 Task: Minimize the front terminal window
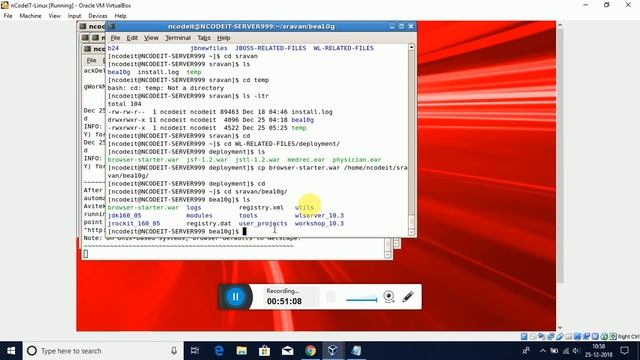coord(392,27)
